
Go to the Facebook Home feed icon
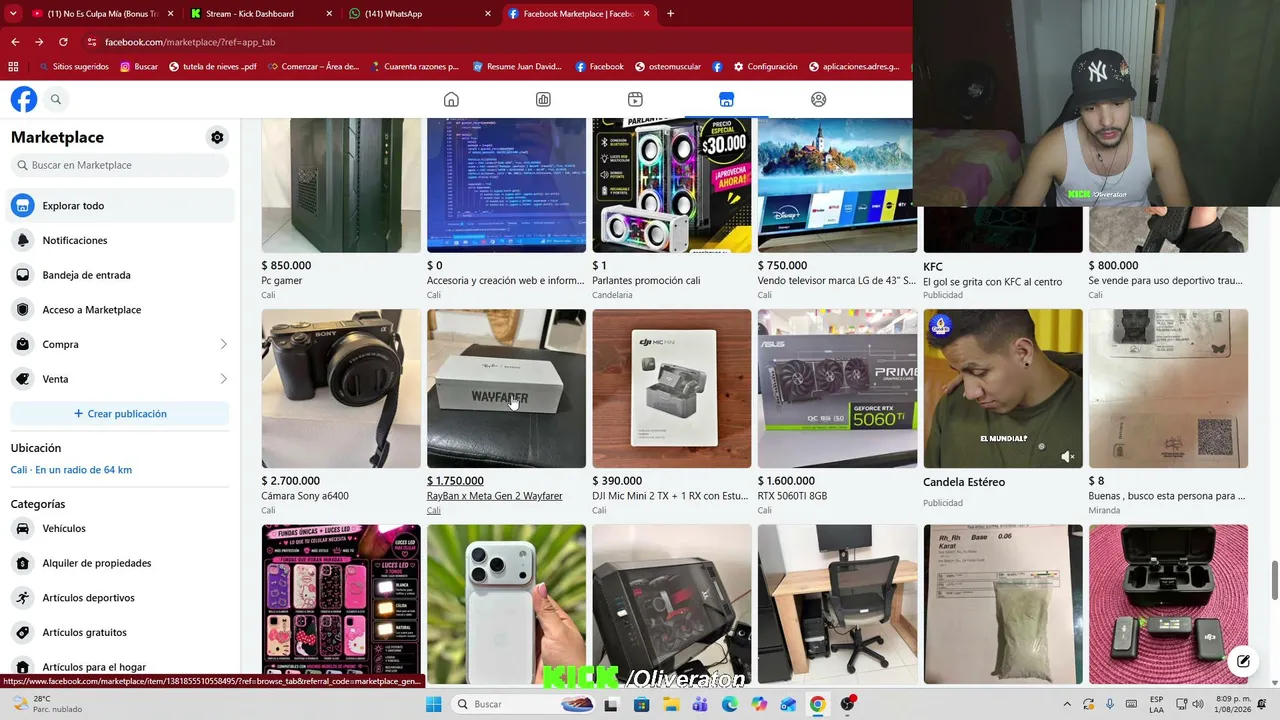(451, 99)
